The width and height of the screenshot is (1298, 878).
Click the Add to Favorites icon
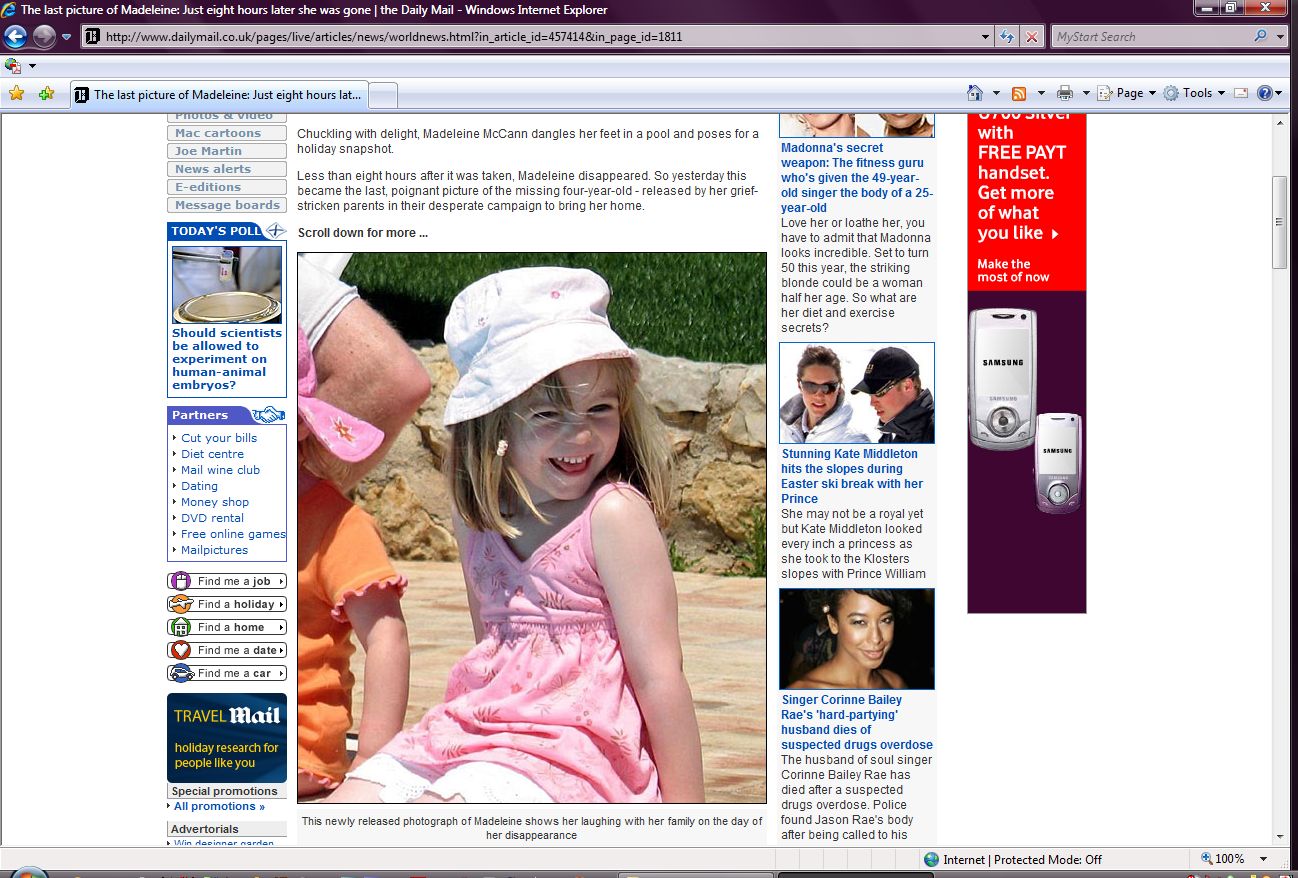click(x=46, y=94)
